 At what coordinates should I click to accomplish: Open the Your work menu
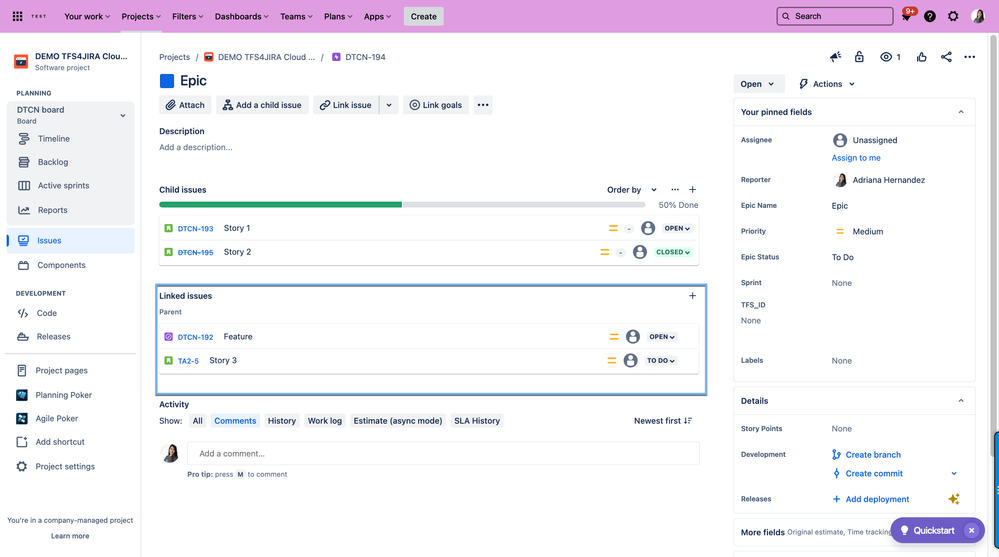click(x=87, y=17)
